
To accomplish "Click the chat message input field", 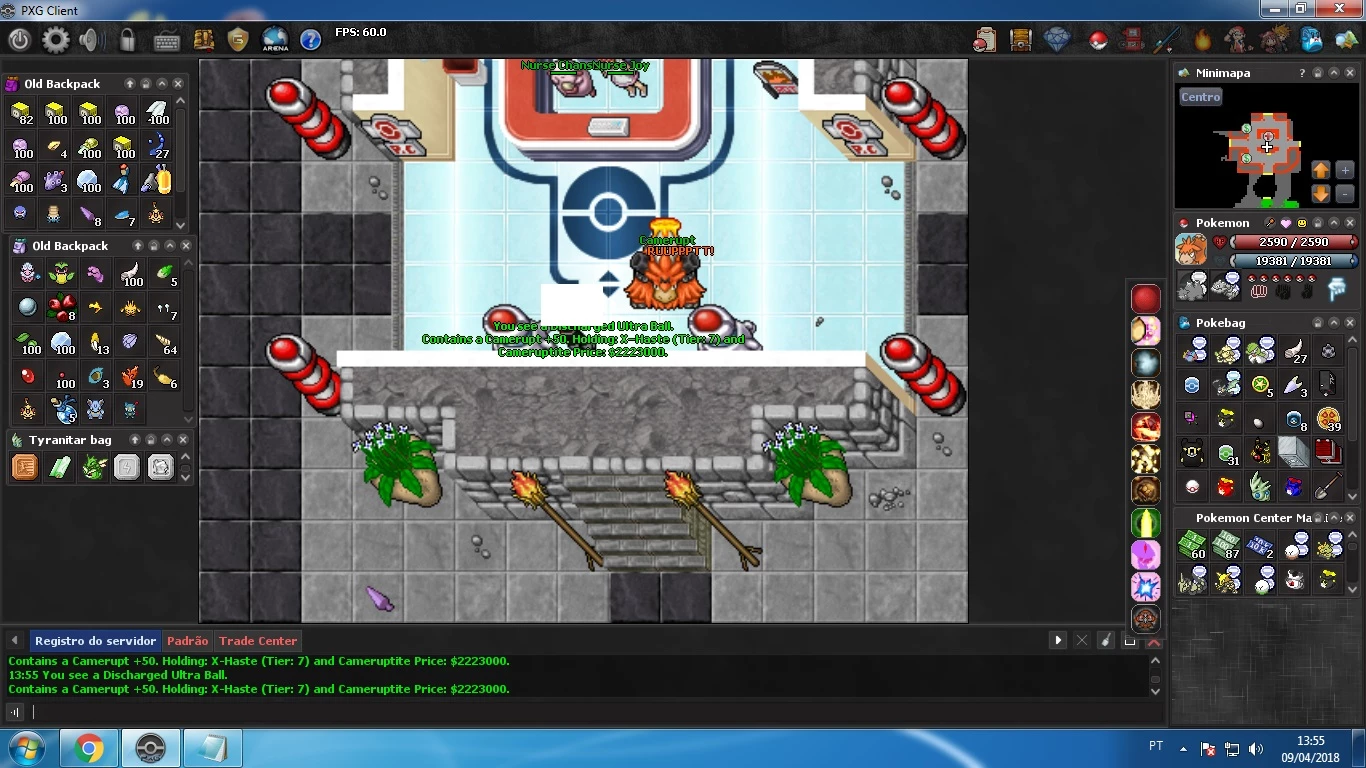I will click(595, 712).
